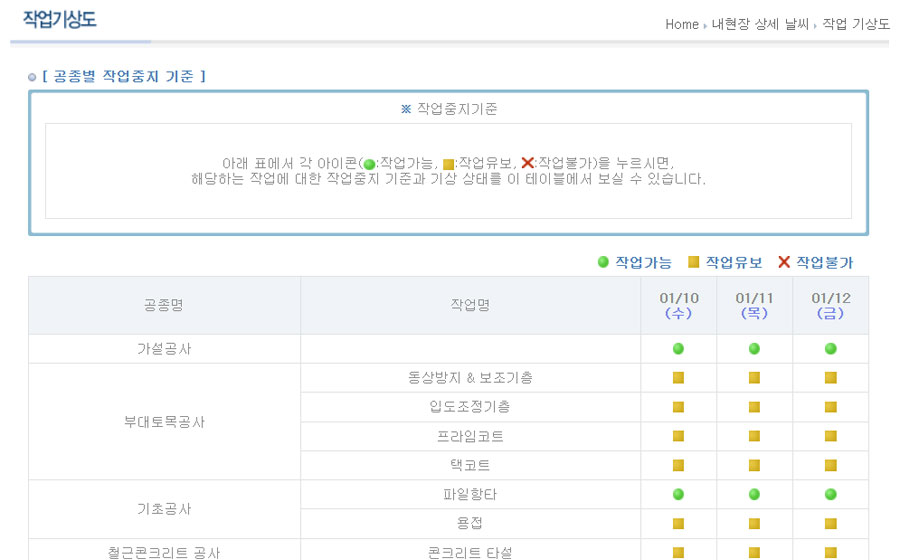Click yellow icon for 택코트 on 01/12
900x560 pixels.
pos(830,465)
